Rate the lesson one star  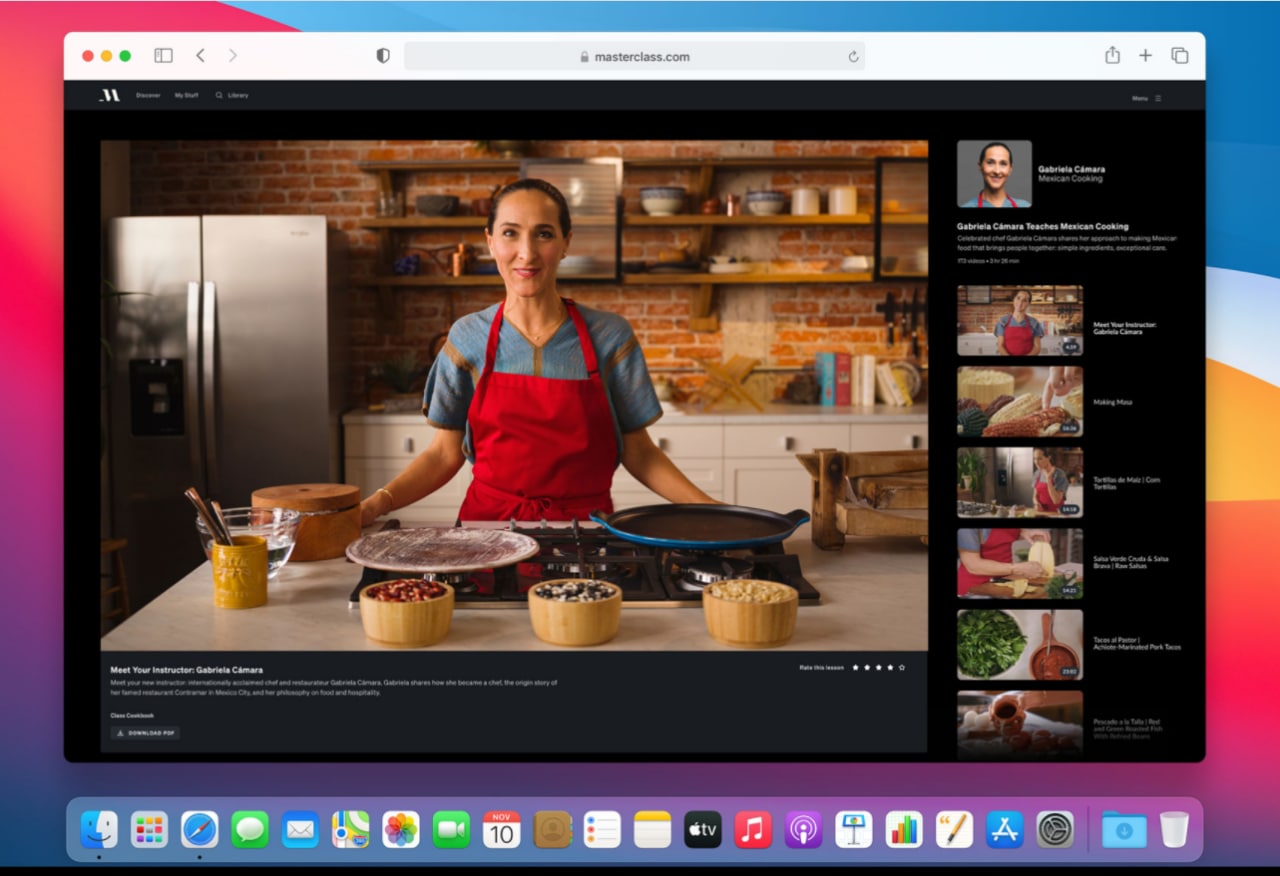click(855, 667)
